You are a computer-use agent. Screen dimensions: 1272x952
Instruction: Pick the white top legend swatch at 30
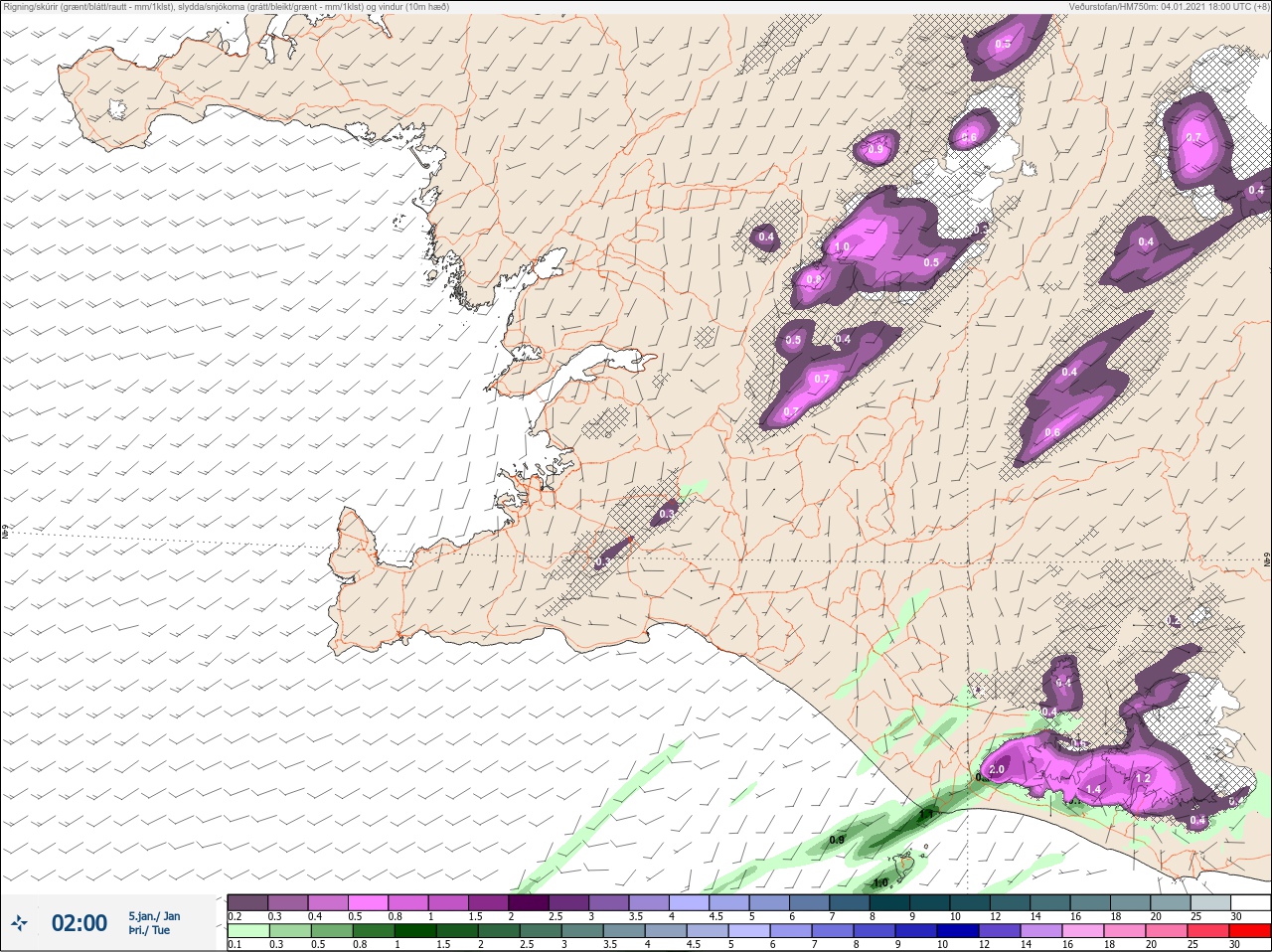click(1252, 901)
